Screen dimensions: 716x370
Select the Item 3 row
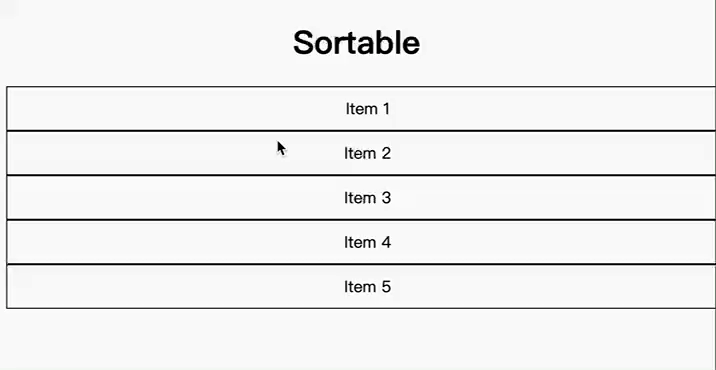point(361,197)
